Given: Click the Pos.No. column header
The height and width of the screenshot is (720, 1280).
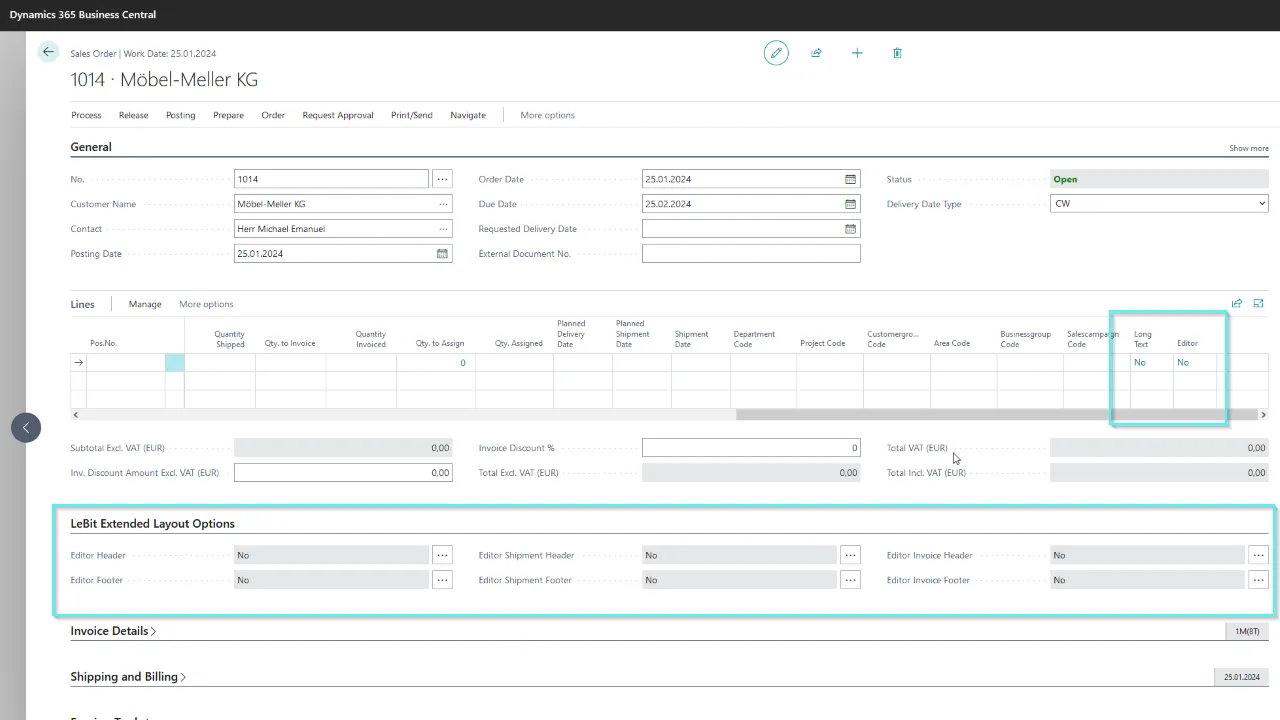Looking at the screenshot, I should [x=103, y=343].
